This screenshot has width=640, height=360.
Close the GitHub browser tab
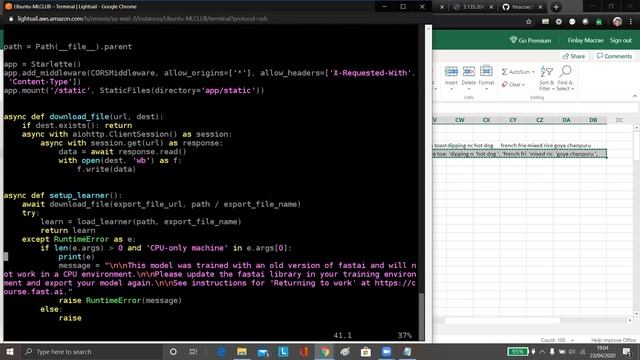(540, 7)
